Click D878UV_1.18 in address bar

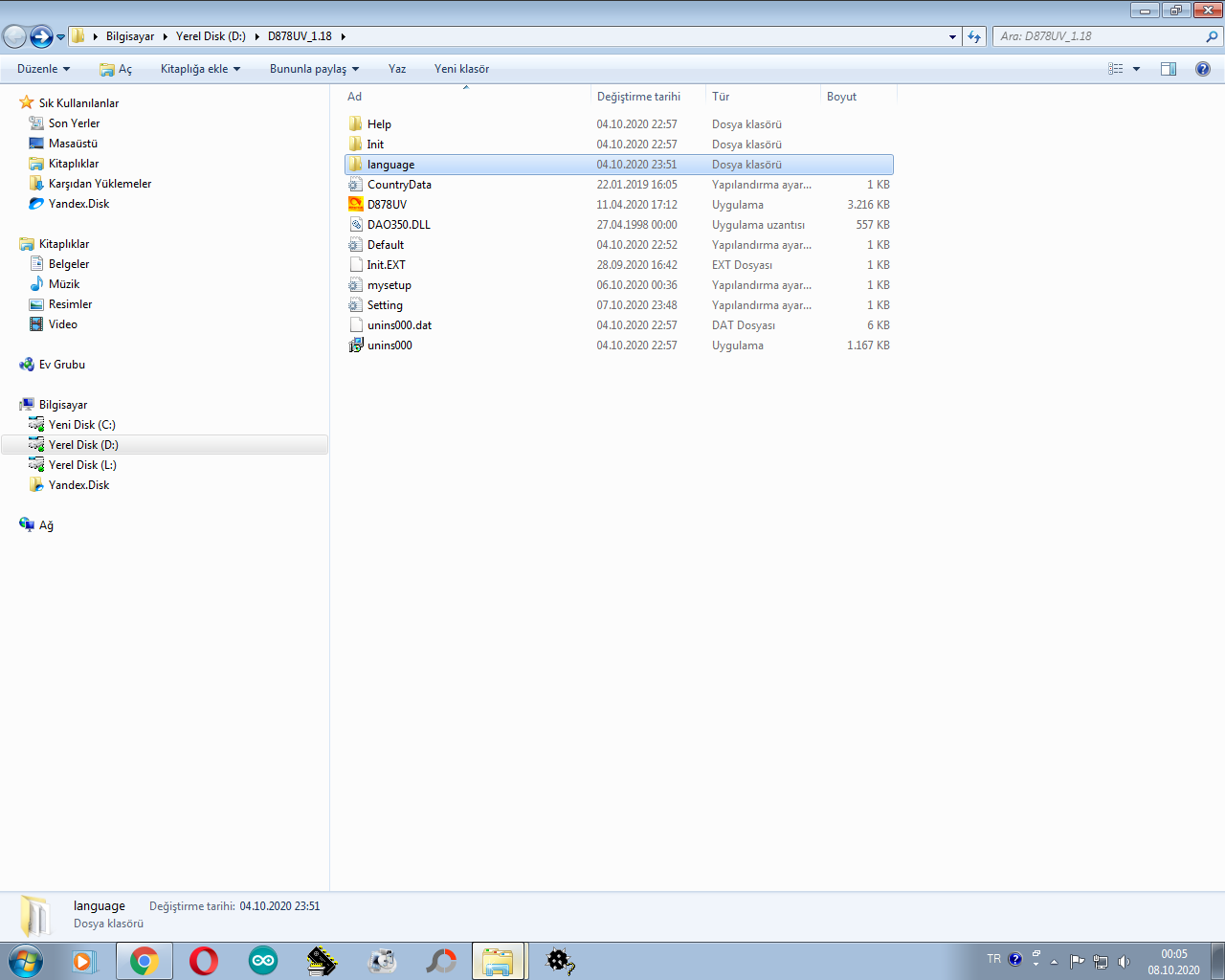(x=300, y=36)
